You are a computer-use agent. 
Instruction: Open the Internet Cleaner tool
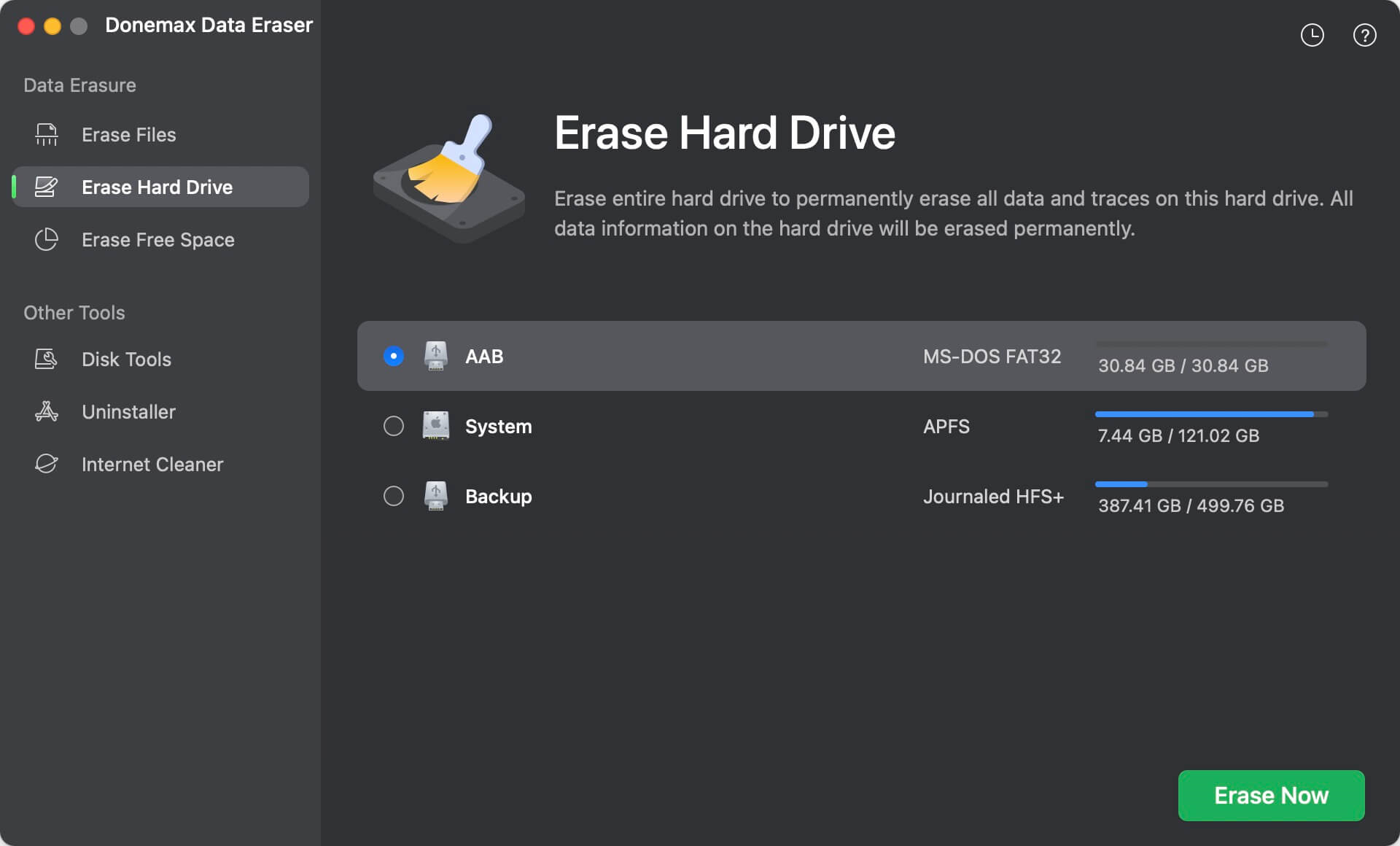[x=160, y=465]
